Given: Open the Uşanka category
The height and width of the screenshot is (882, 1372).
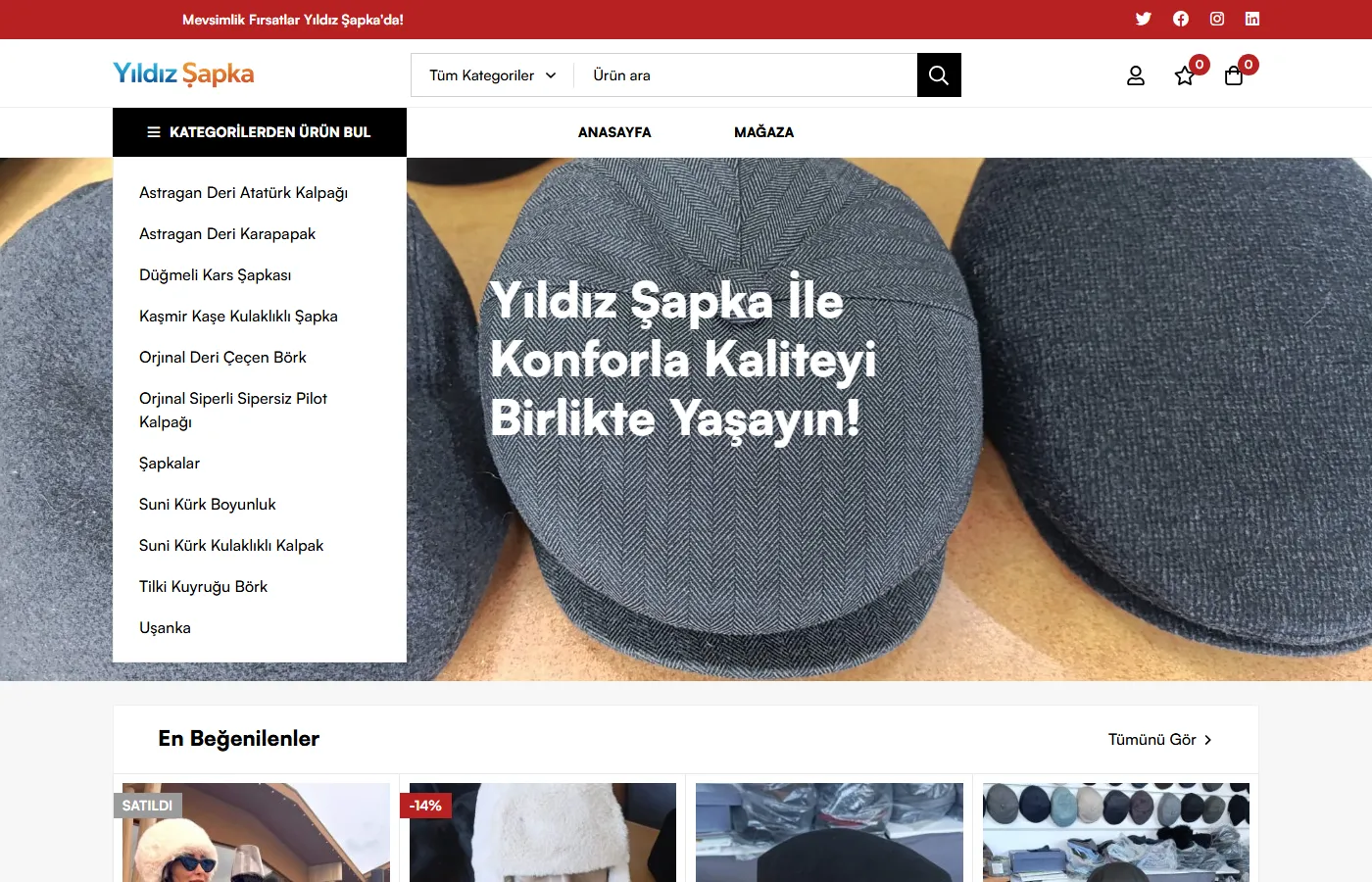Looking at the screenshot, I should (x=165, y=628).
